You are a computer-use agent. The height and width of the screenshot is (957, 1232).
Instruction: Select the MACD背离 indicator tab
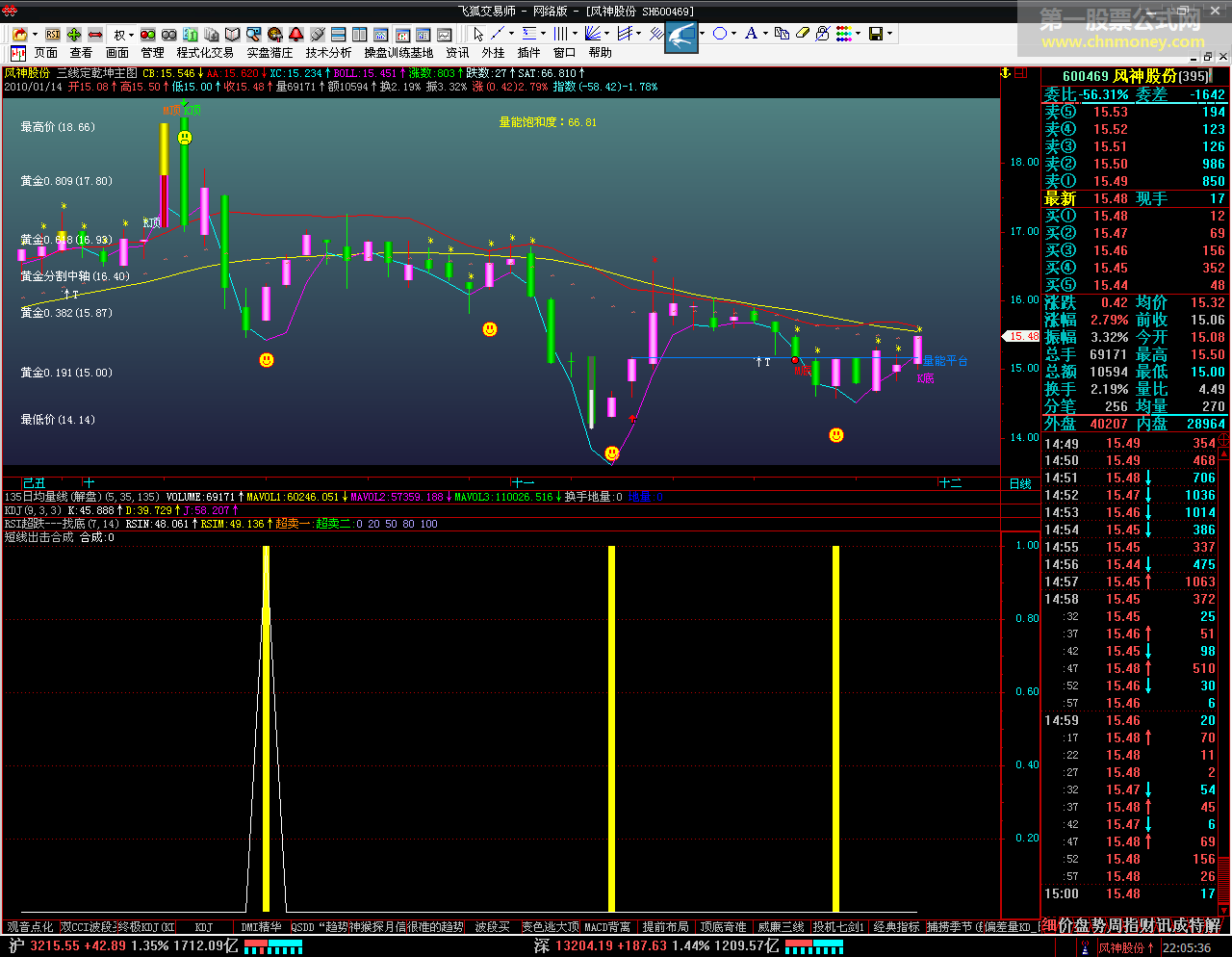[x=607, y=927]
